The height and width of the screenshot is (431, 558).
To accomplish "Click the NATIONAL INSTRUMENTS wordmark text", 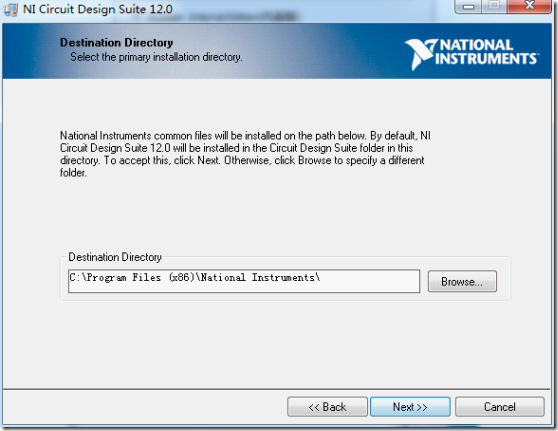I will (x=487, y=52).
